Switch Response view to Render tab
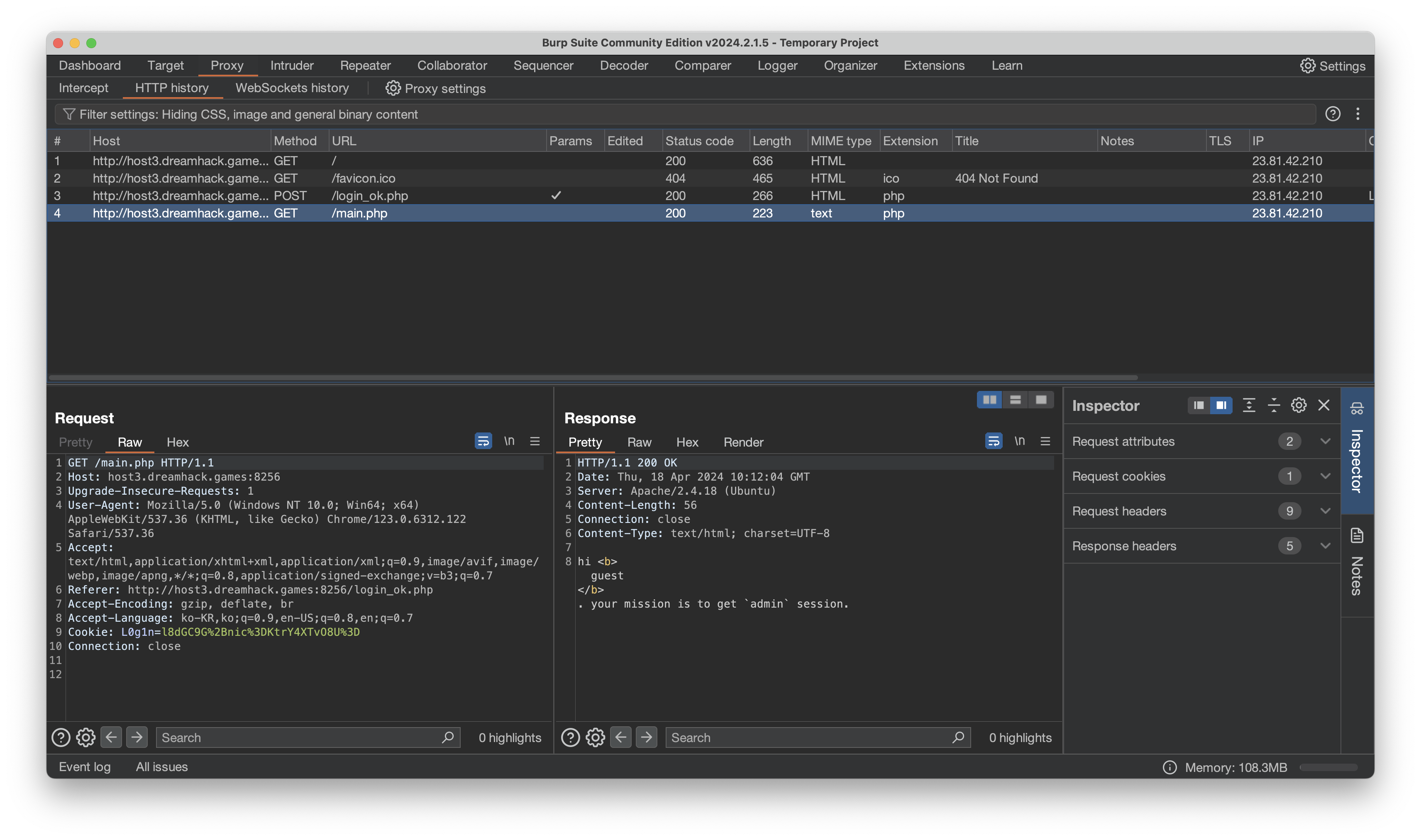Image resolution: width=1421 pixels, height=840 pixels. (743, 443)
